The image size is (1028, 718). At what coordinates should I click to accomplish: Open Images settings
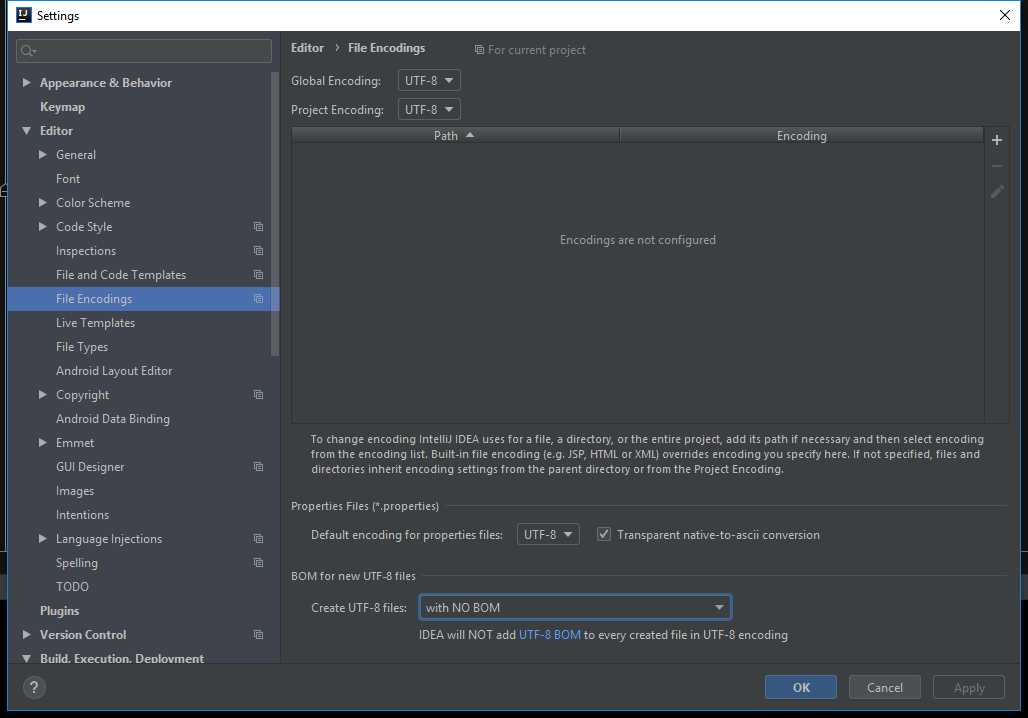click(x=75, y=490)
